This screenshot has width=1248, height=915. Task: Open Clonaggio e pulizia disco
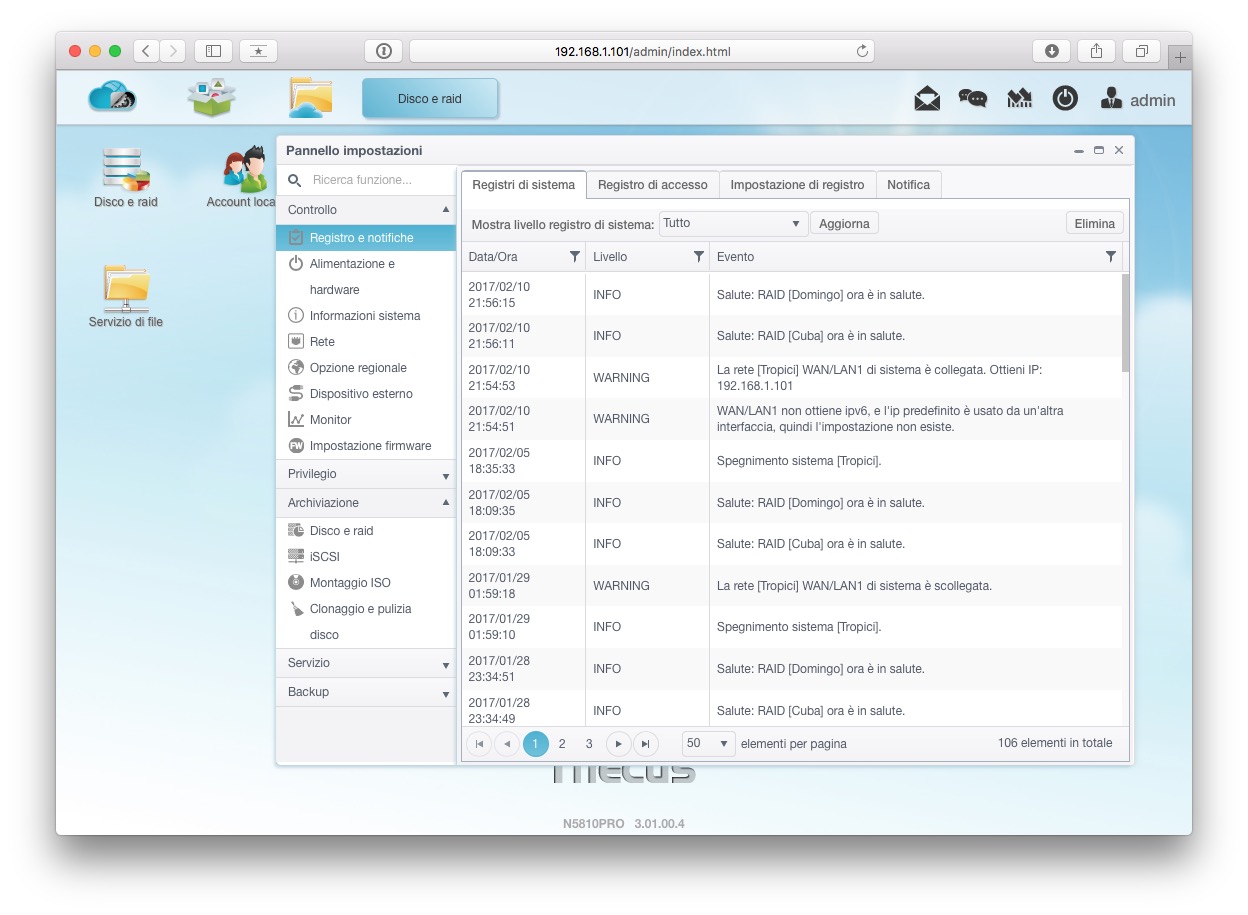tap(366, 622)
